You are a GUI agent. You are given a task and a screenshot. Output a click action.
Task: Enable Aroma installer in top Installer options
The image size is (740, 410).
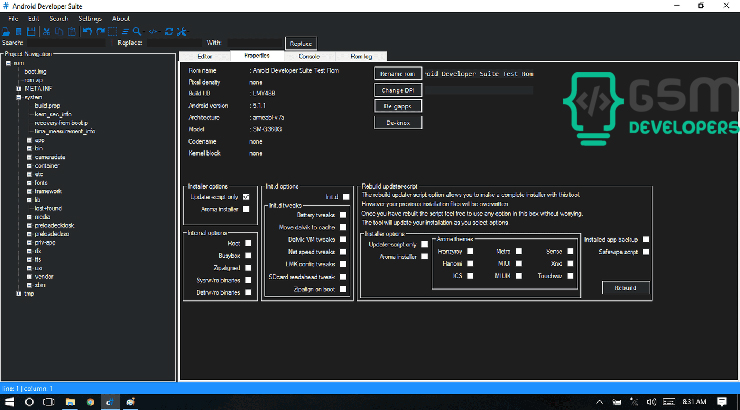[246, 209]
